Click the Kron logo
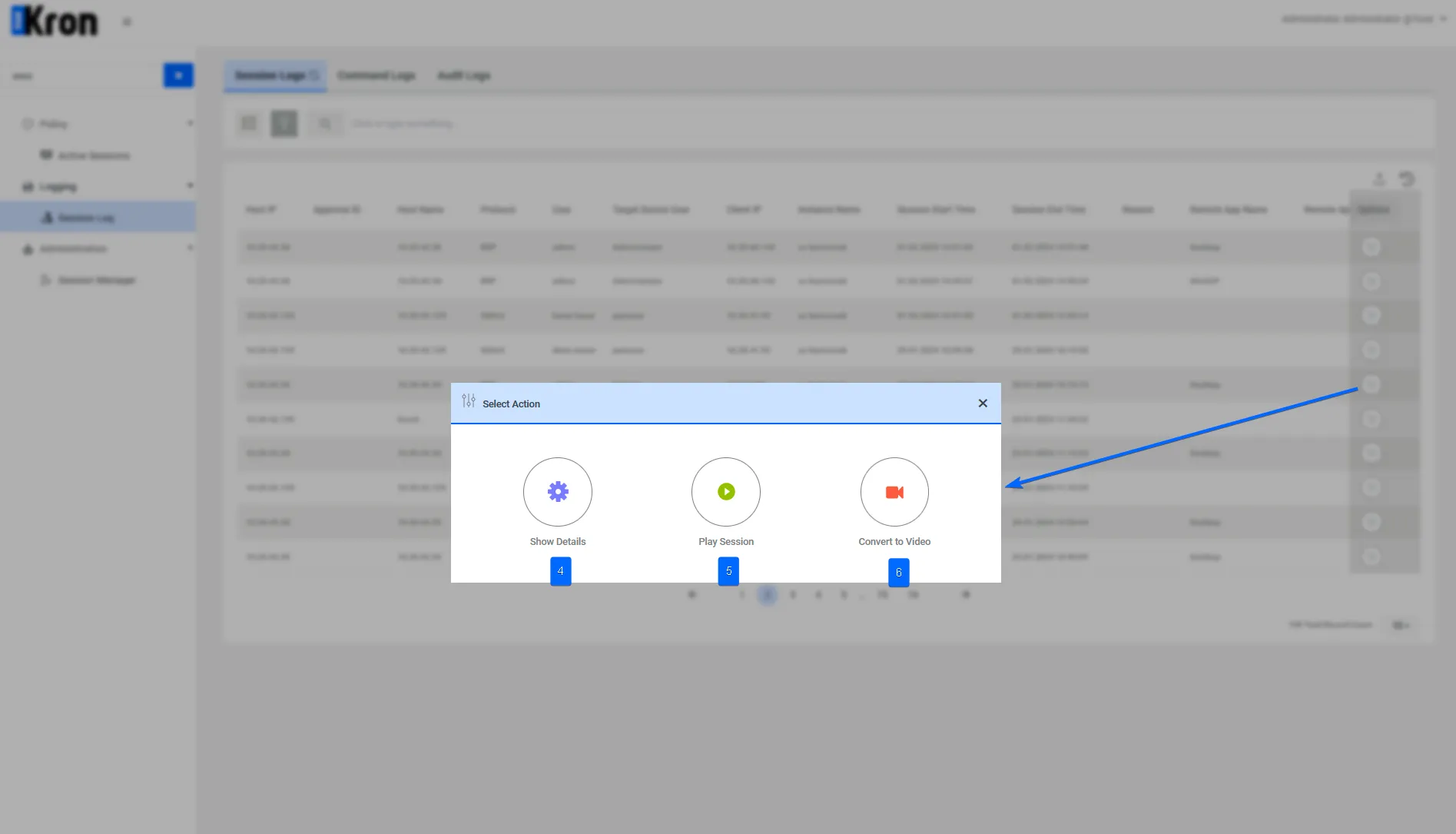Viewport: 1456px width, 834px height. click(55, 22)
